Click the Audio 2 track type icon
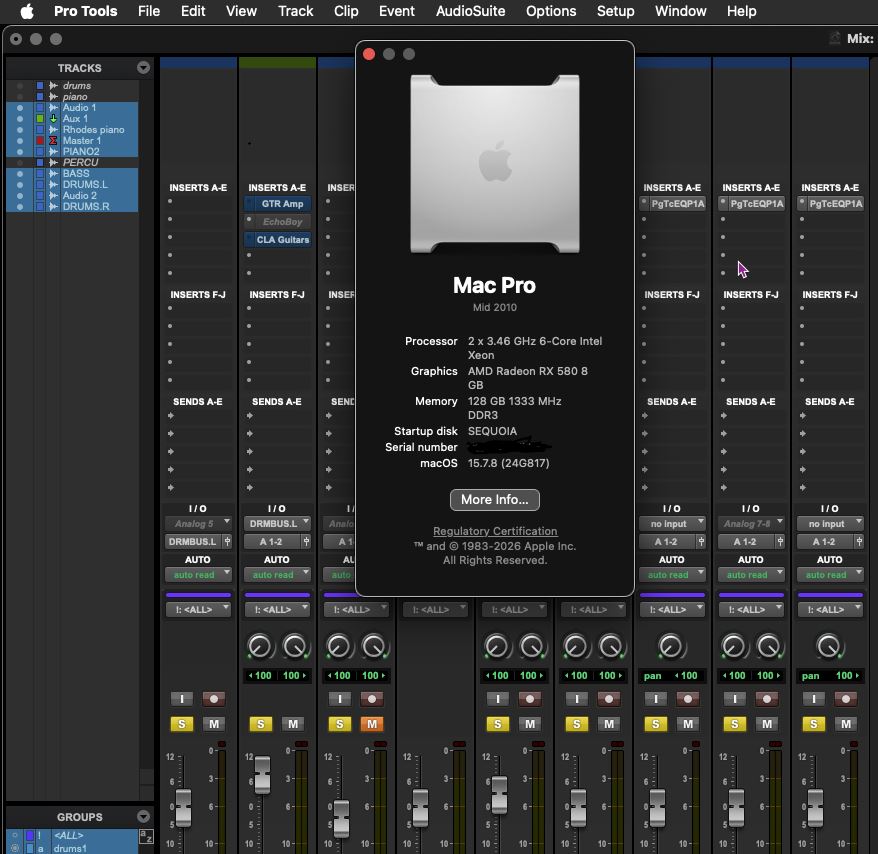 click(x=53, y=195)
